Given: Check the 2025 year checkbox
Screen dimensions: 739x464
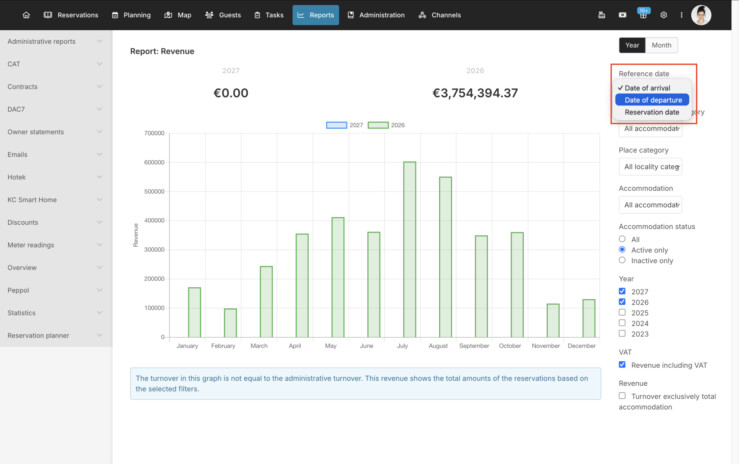Looking at the screenshot, I should (622, 312).
